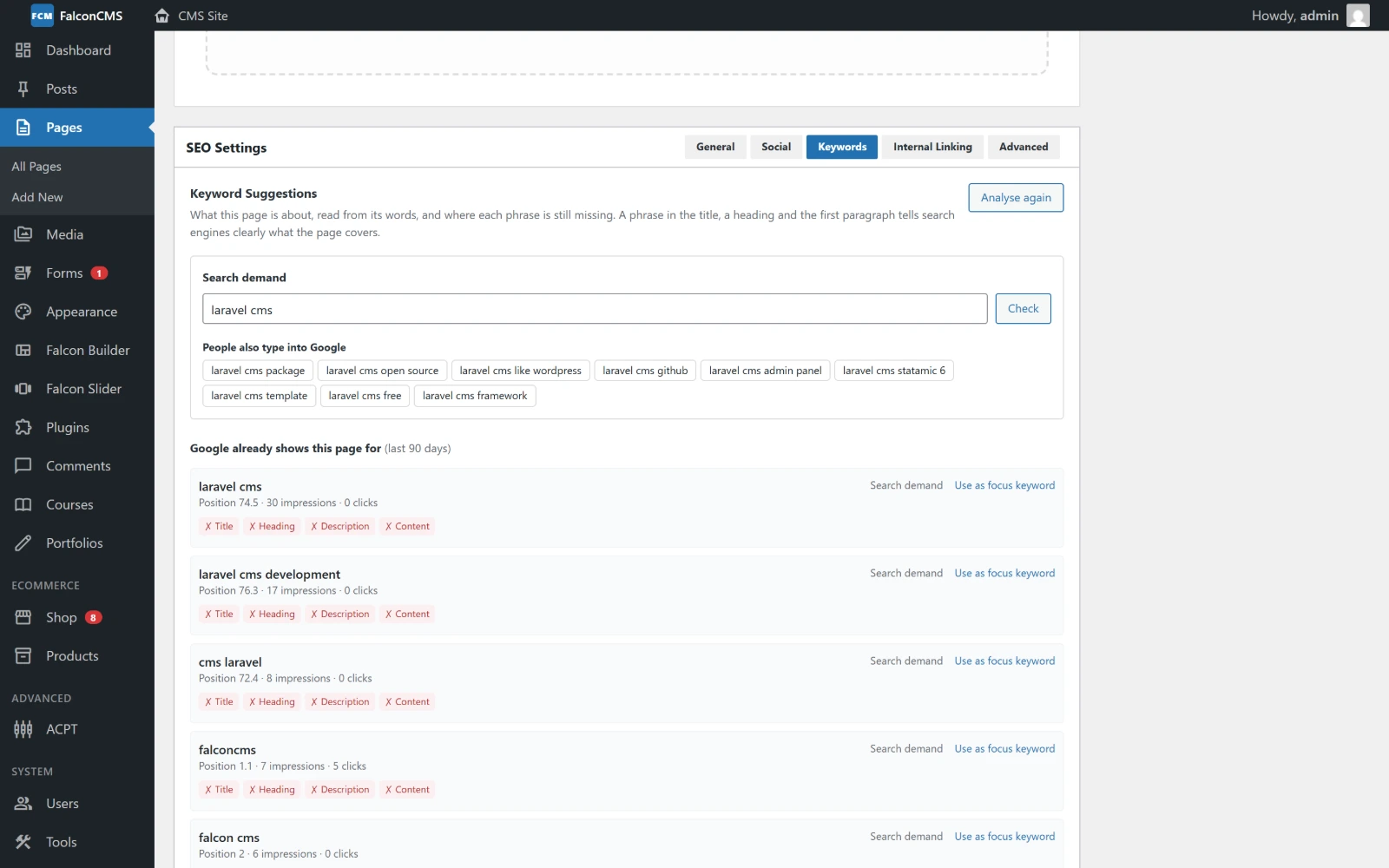Click the Shop storefront icon
Screen dimensions: 1389x868
[23, 617]
